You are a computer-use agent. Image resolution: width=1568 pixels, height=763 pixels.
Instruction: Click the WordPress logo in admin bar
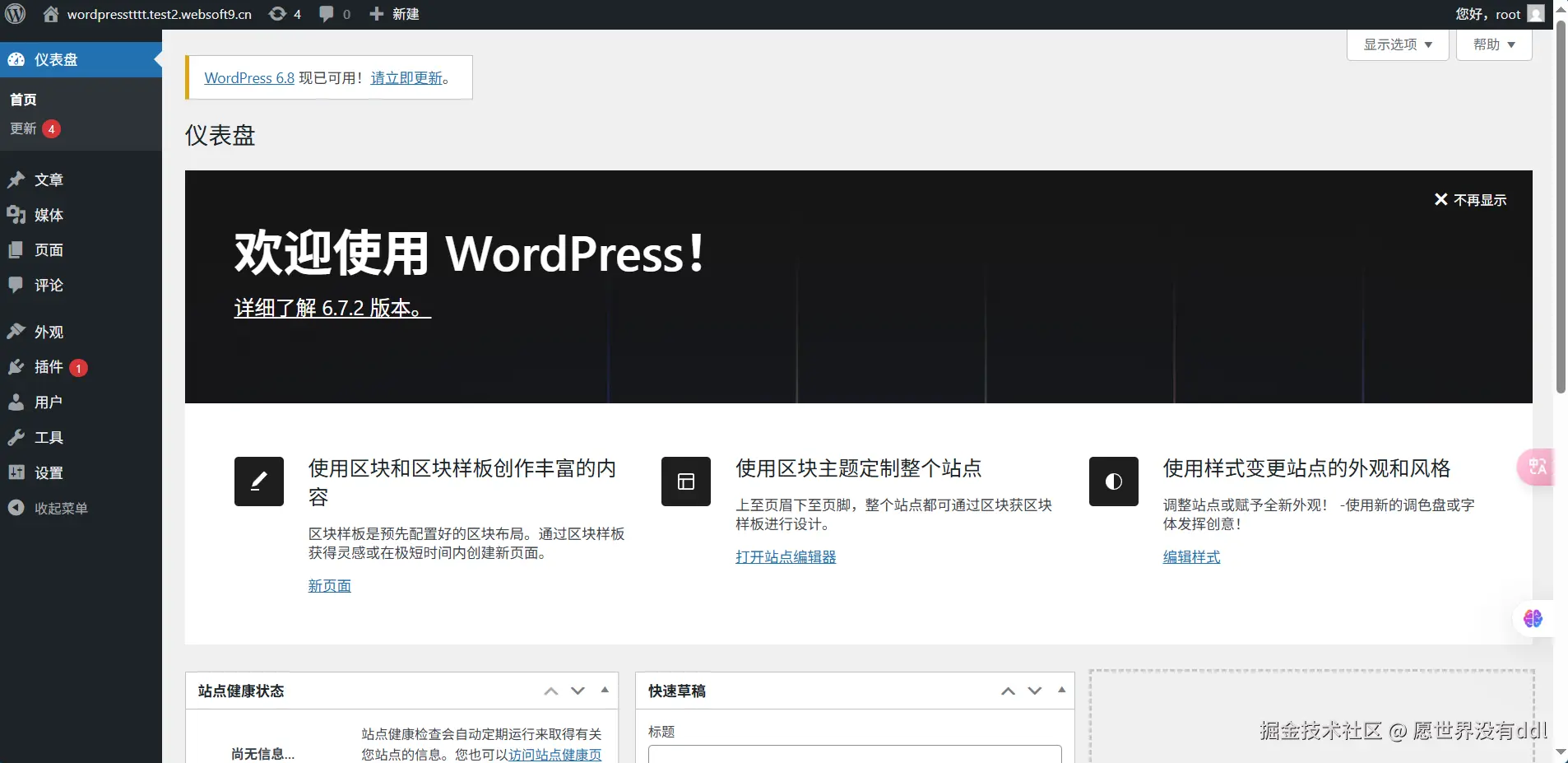coord(16,14)
